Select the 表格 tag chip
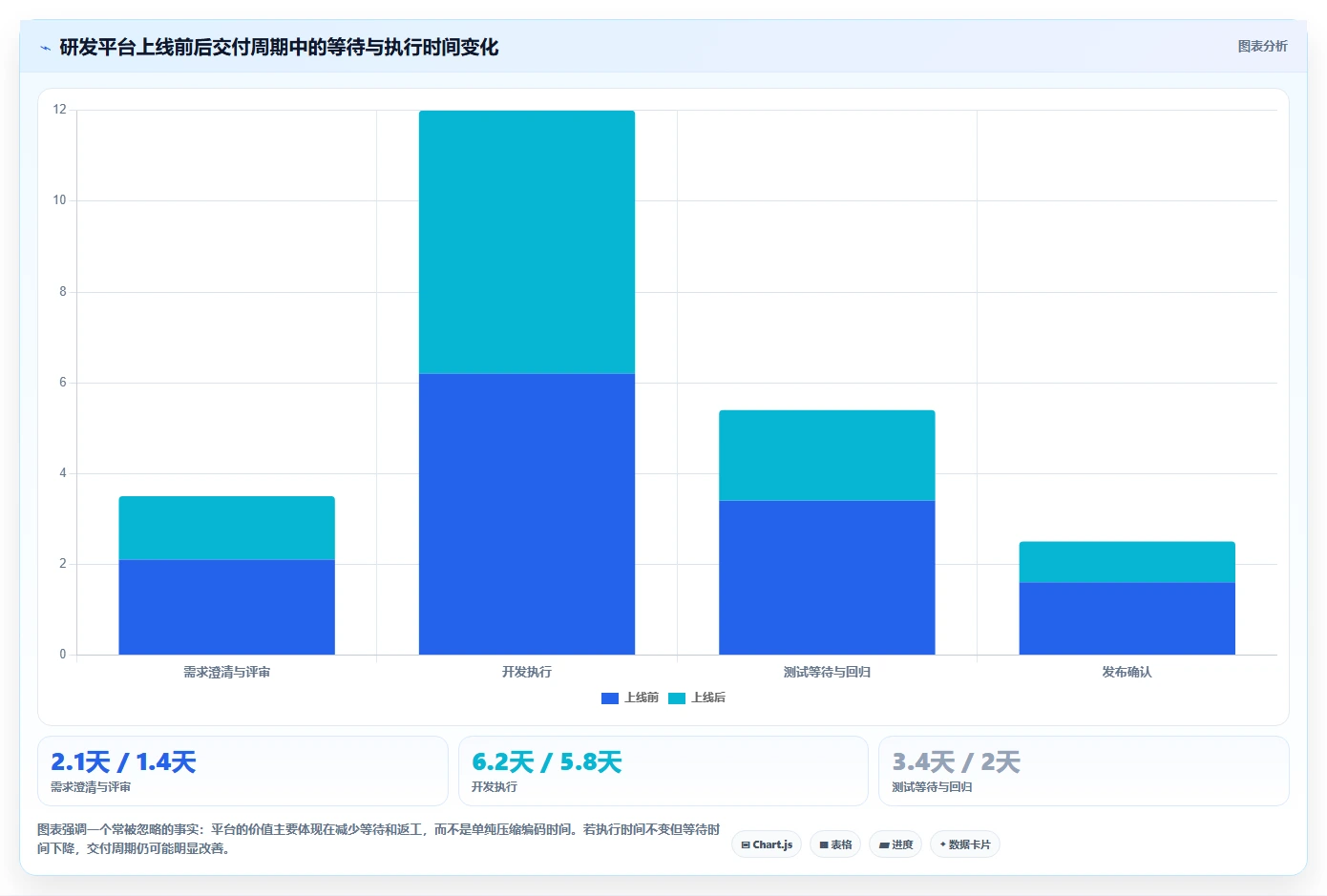The image size is (1327, 896). coord(835,844)
